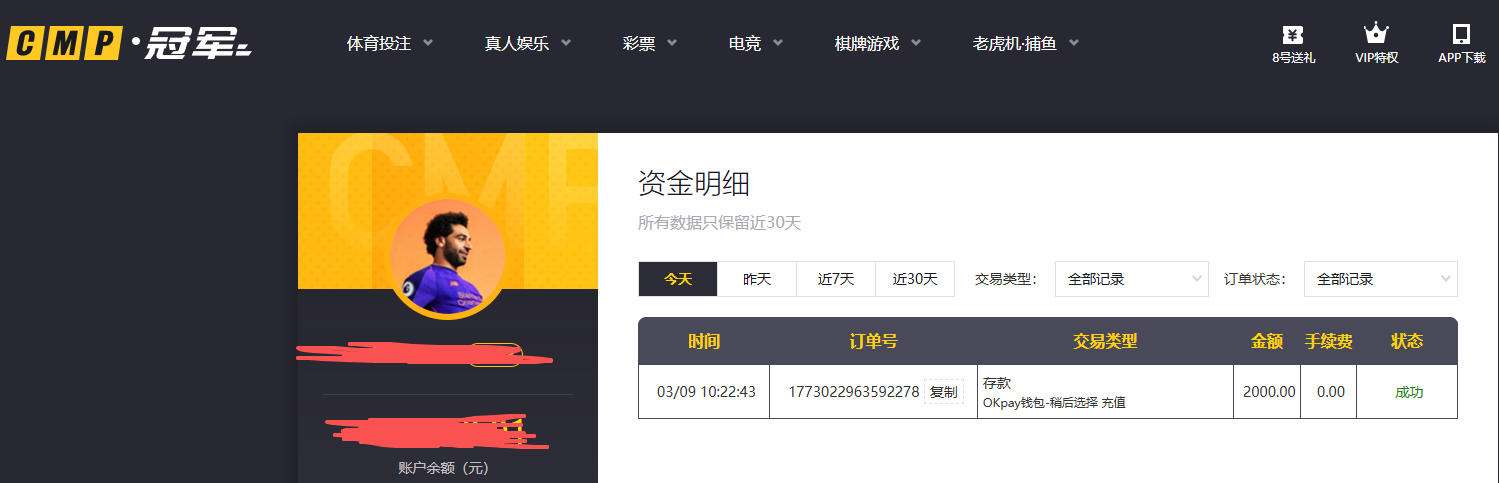Click the VIP特权 crown icon

click(x=1376, y=35)
